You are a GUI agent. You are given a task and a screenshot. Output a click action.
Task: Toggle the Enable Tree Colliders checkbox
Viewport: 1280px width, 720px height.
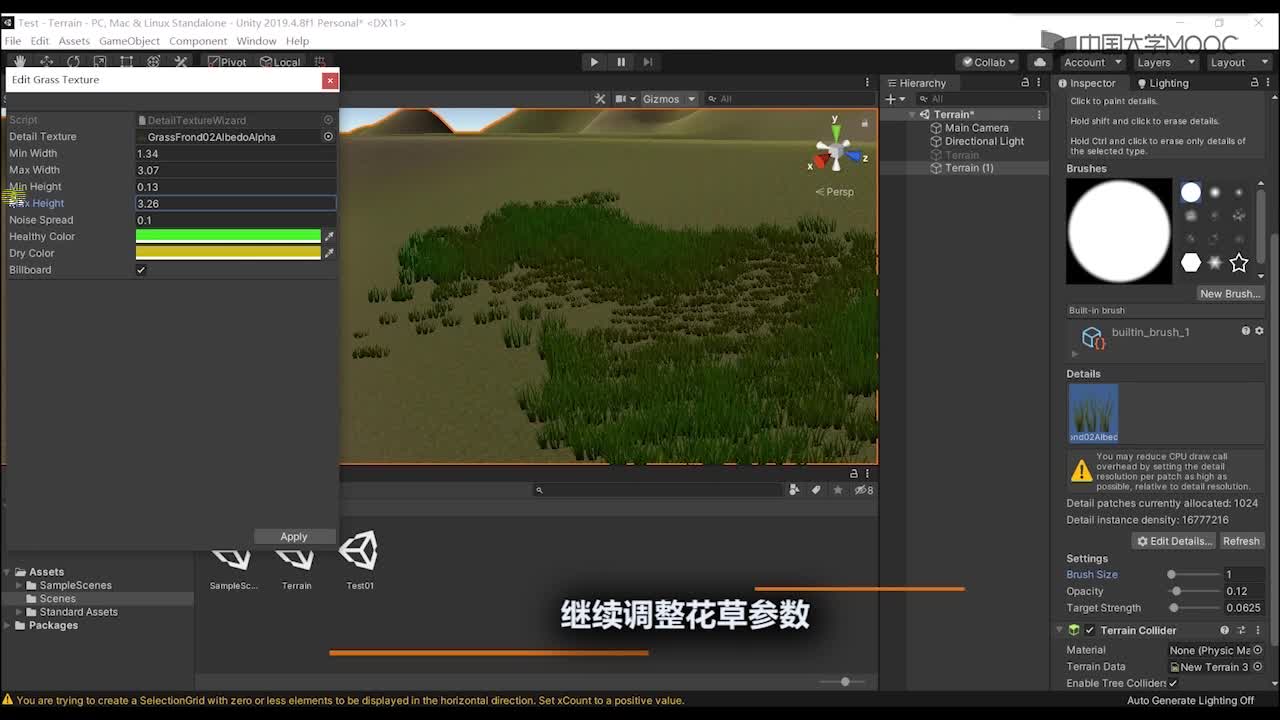[x=1173, y=683]
